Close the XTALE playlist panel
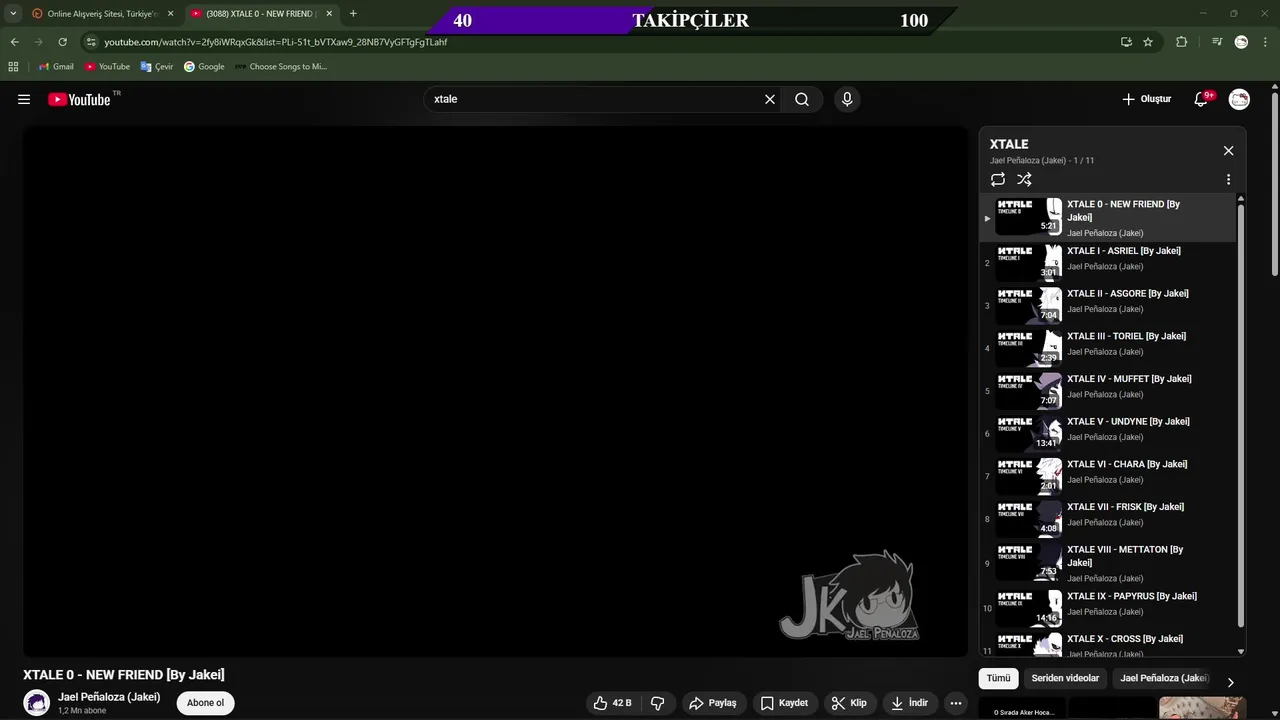 point(1228,151)
